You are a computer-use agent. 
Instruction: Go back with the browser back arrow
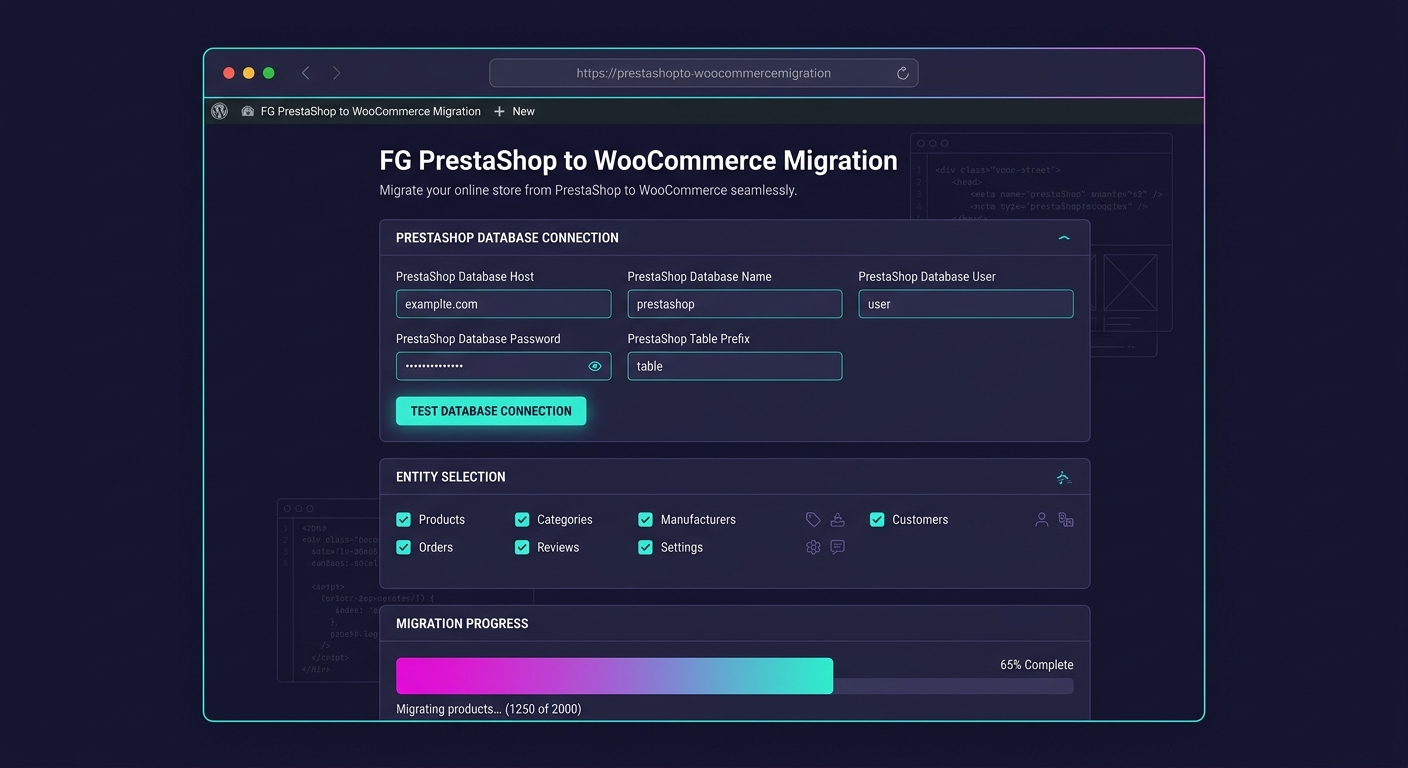click(x=306, y=73)
